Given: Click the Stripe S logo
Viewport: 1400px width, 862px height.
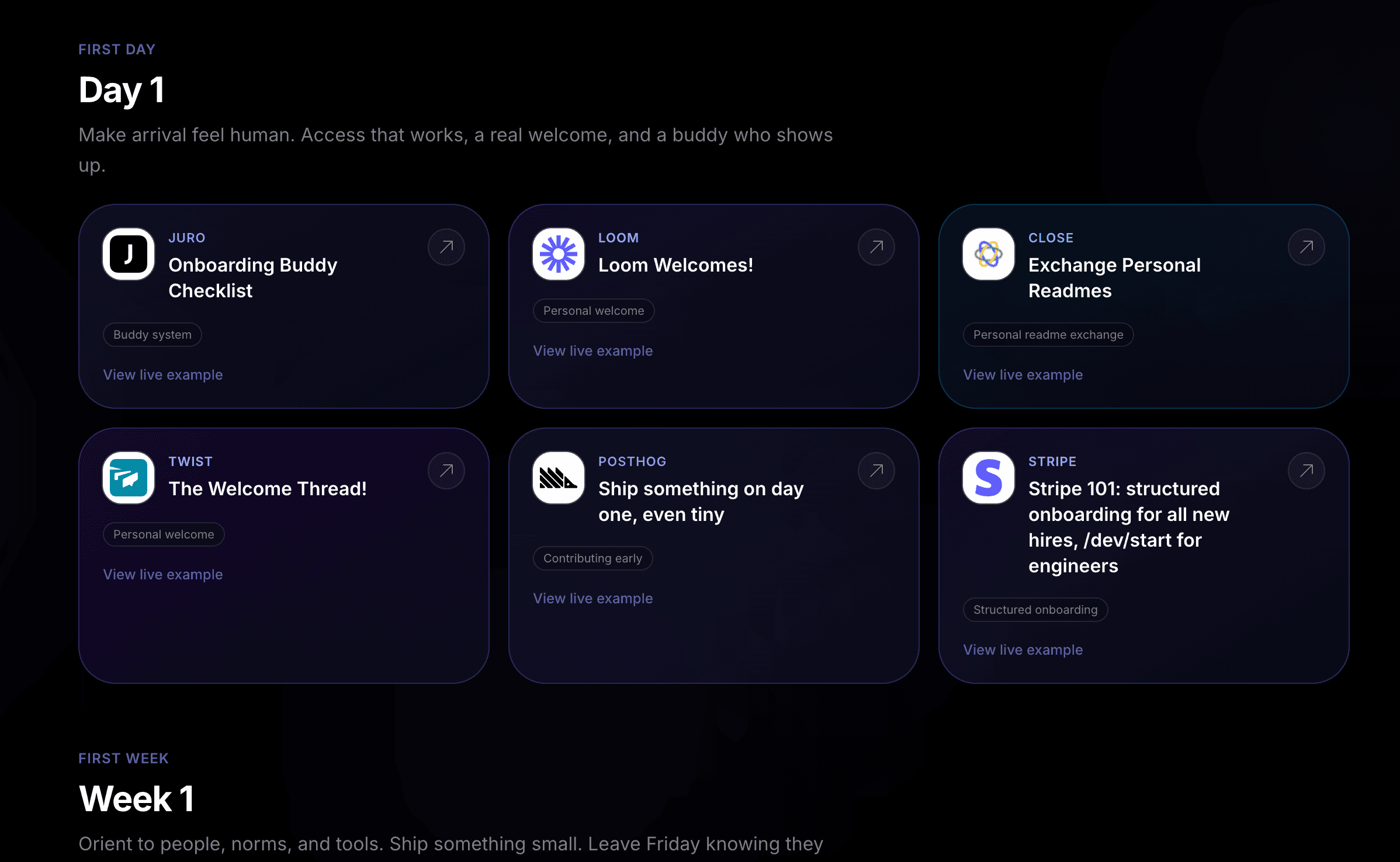Looking at the screenshot, I should click(x=989, y=478).
